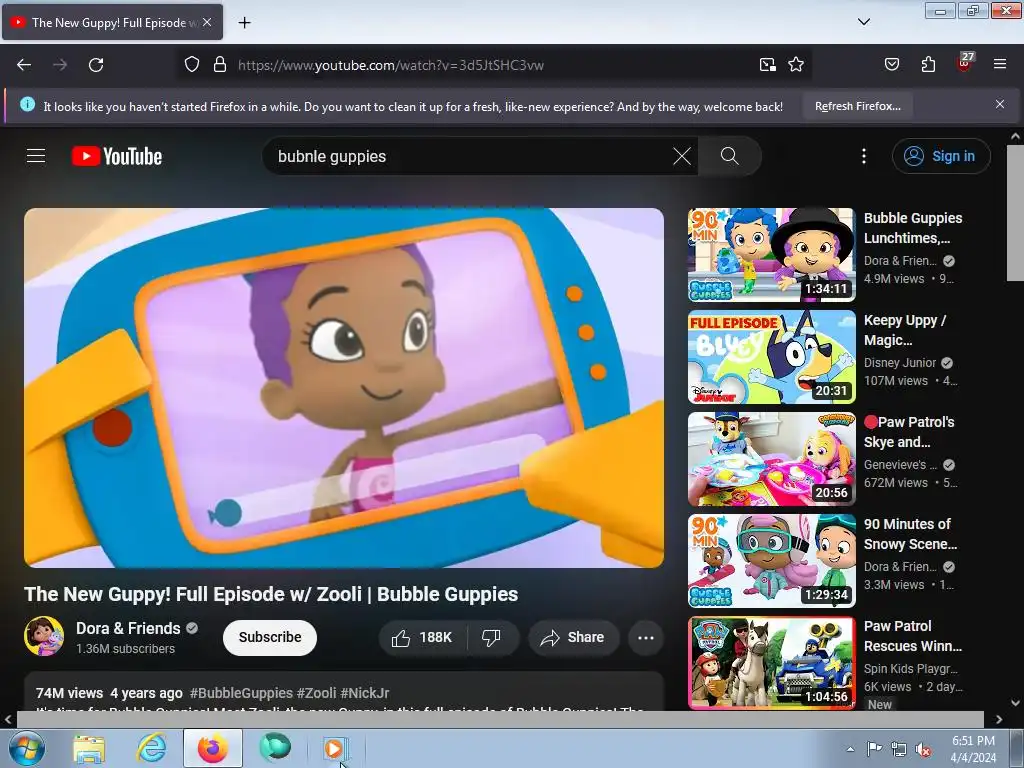Bookmark this page with the star icon
The height and width of the screenshot is (768, 1024).
coord(795,64)
